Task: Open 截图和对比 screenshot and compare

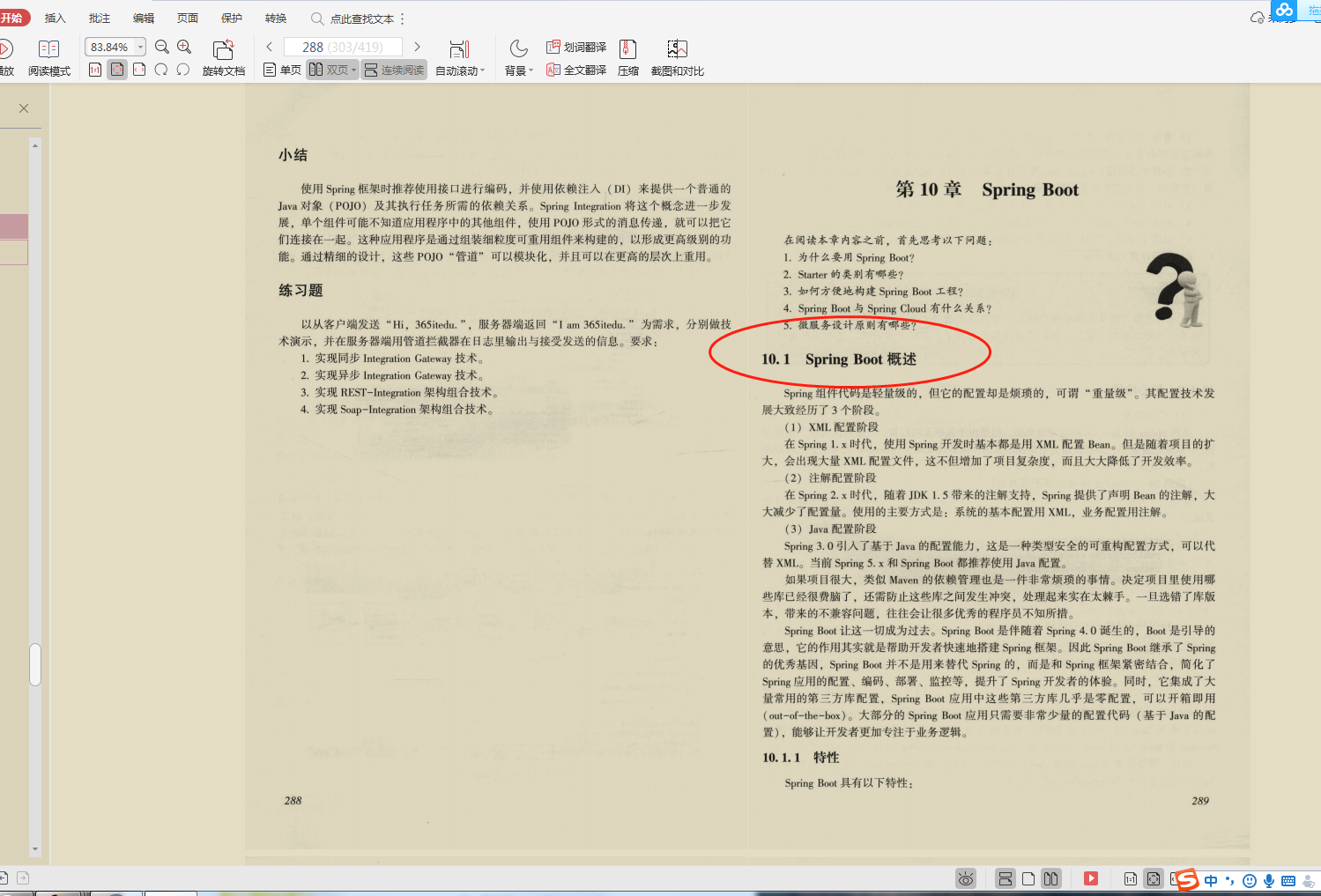Action: 677,58
